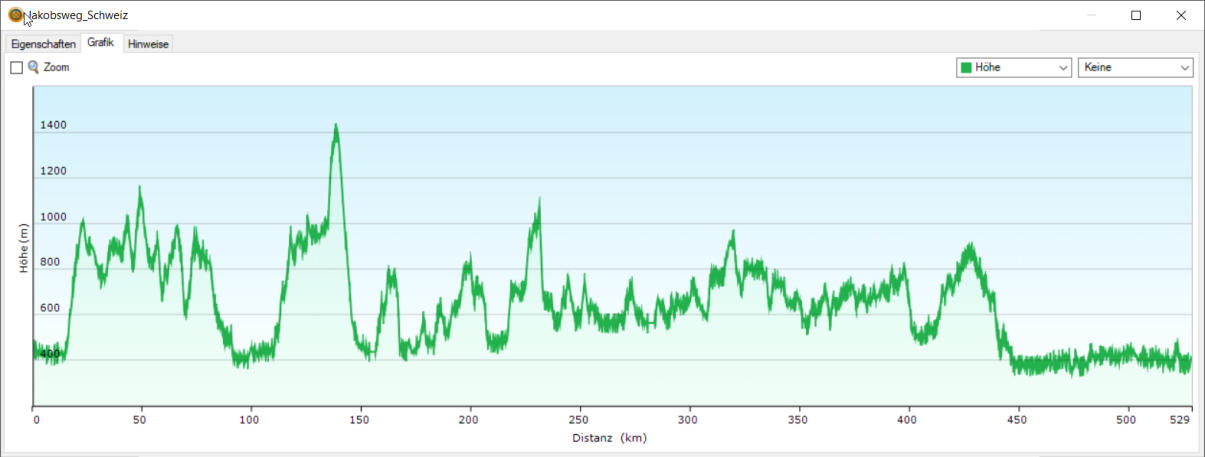This screenshot has width=1205, height=457.
Task: Close the Jakobsweg_Schweiz window
Action: pos(1181,15)
